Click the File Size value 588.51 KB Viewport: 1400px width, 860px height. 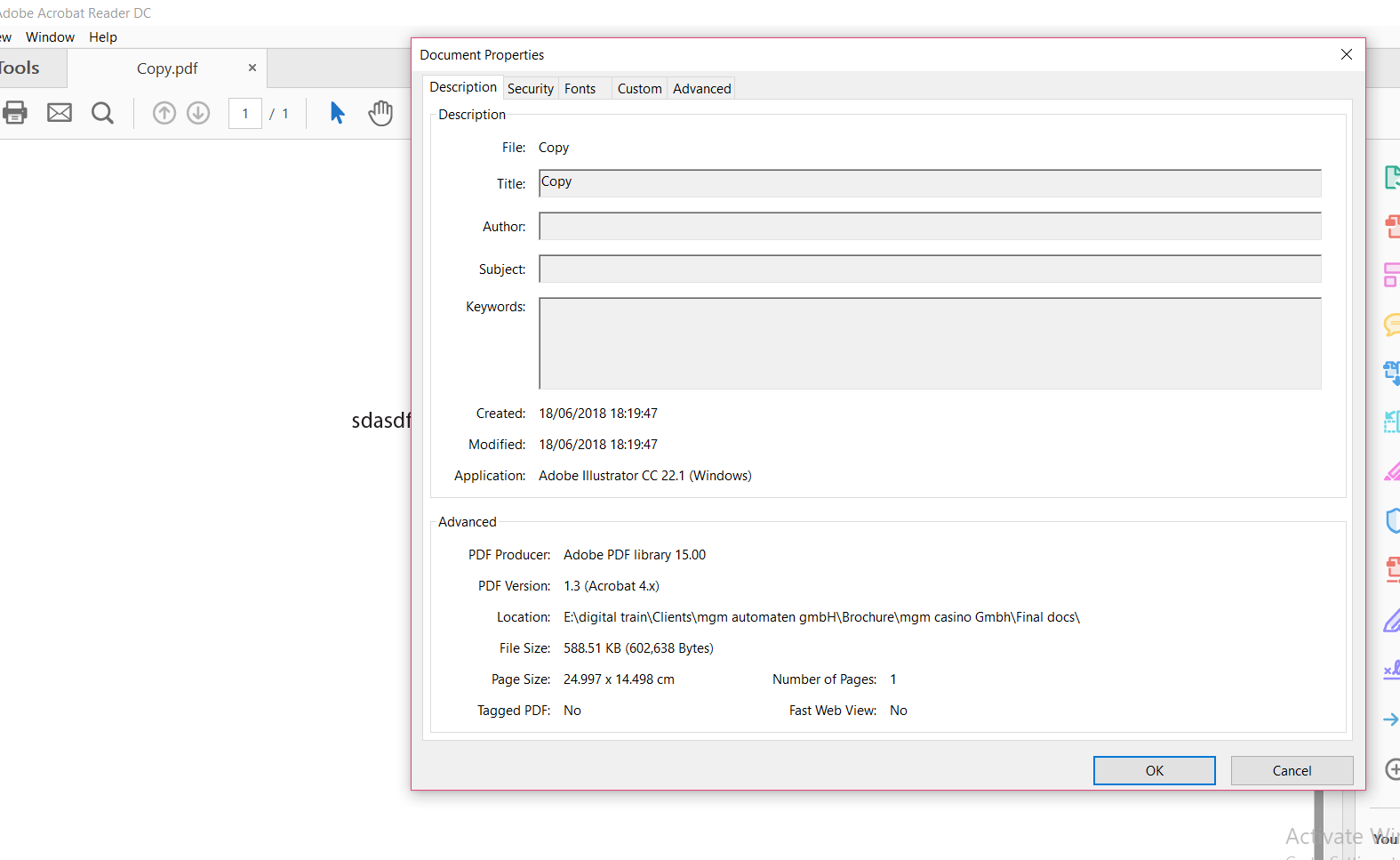click(638, 648)
